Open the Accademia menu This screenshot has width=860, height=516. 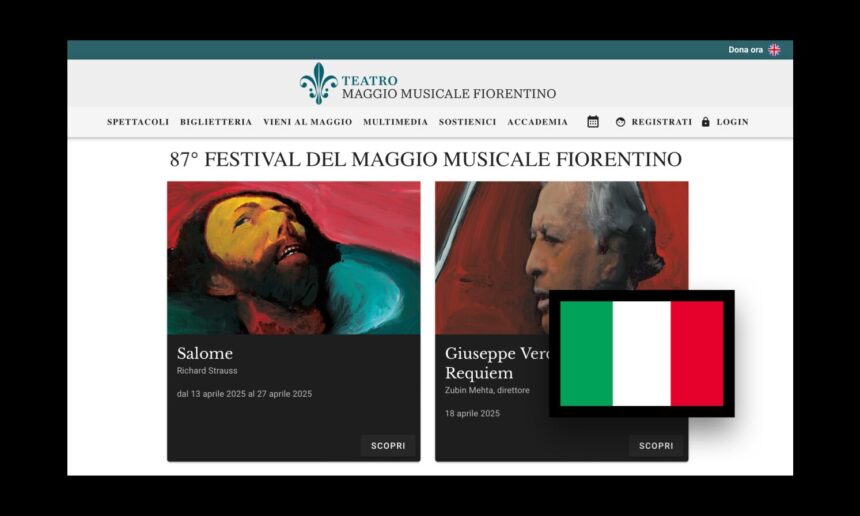point(538,122)
